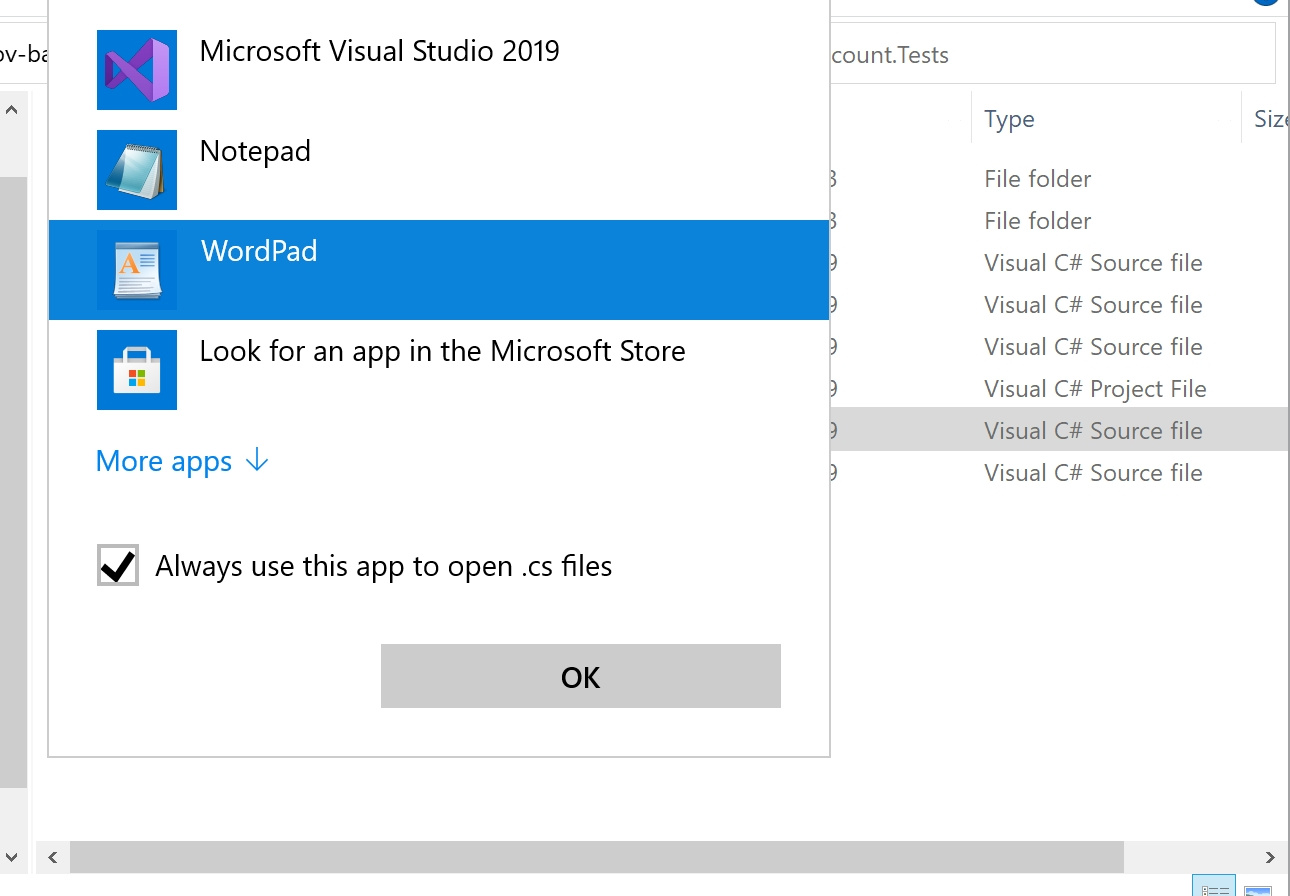Click the horizontal scrollbar left arrow

tap(52, 857)
